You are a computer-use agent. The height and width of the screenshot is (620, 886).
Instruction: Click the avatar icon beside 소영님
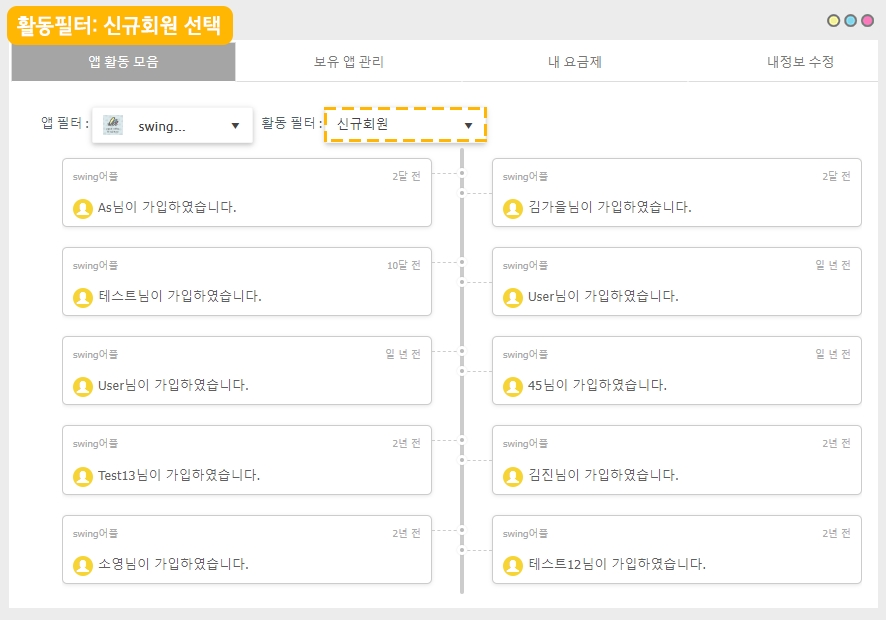(x=83, y=565)
